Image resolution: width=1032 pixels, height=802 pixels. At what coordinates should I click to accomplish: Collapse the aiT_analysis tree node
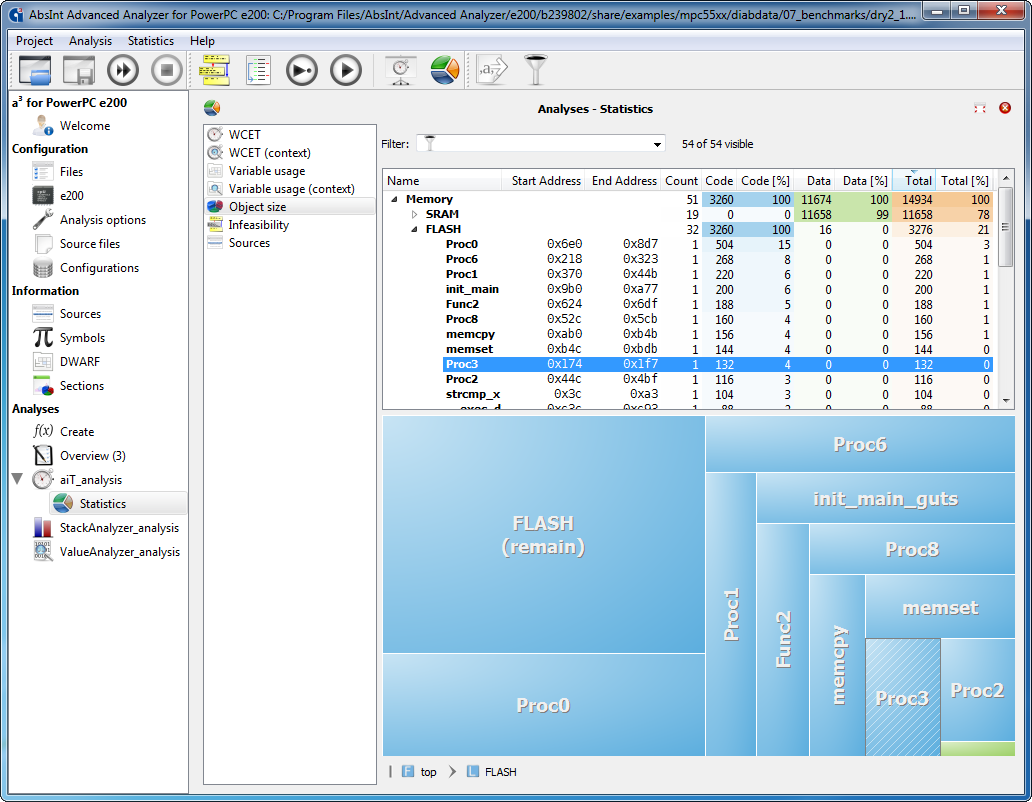pyautogui.click(x=18, y=478)
